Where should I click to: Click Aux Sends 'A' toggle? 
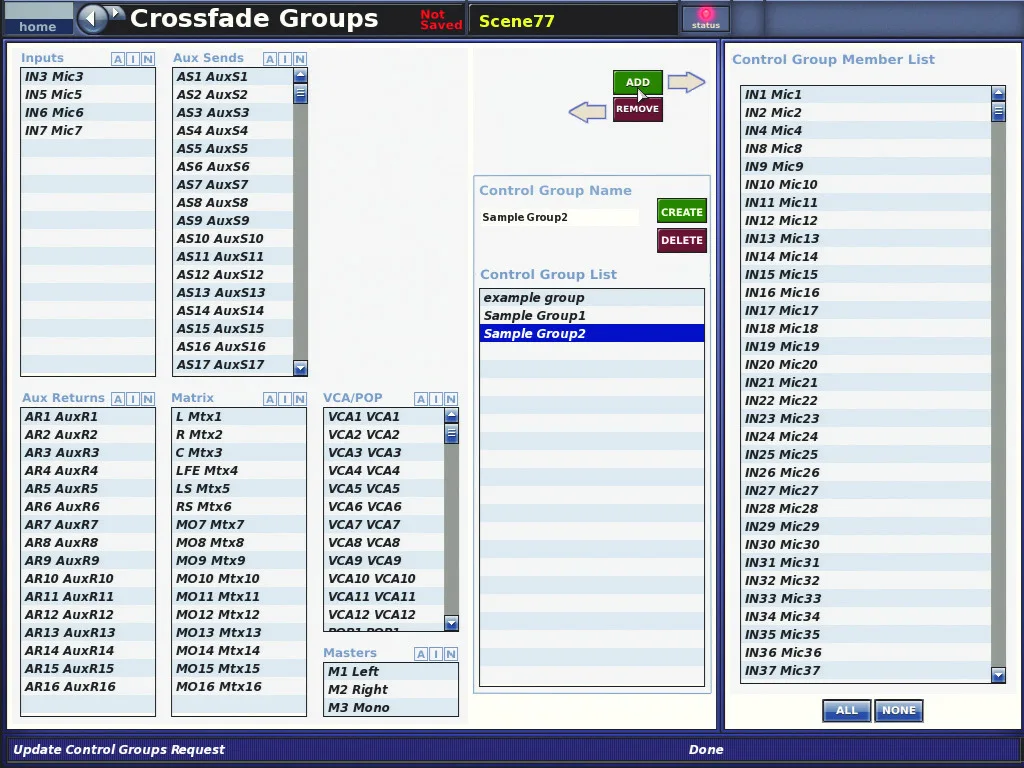[x=270, y=59]
